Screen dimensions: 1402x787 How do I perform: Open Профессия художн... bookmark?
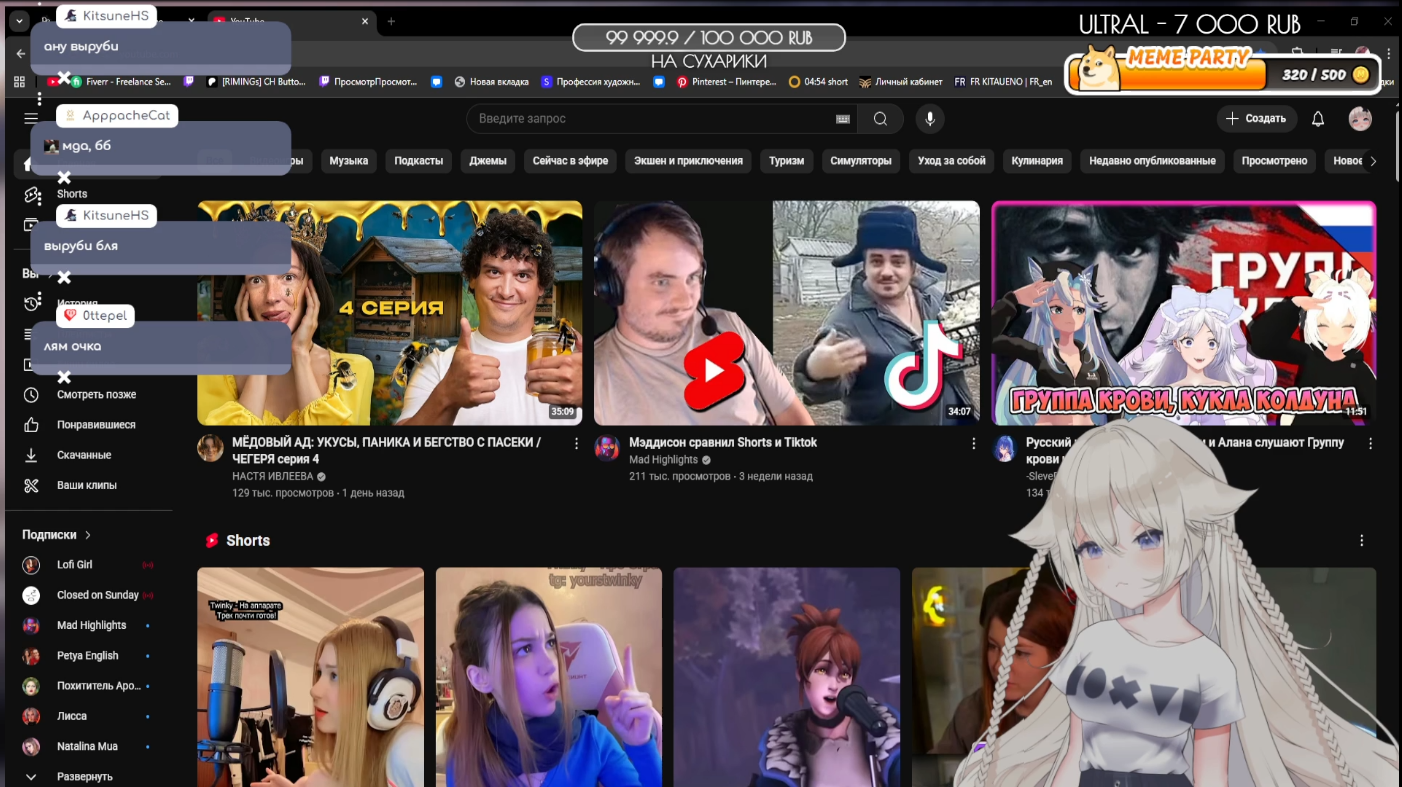(590, 82)
